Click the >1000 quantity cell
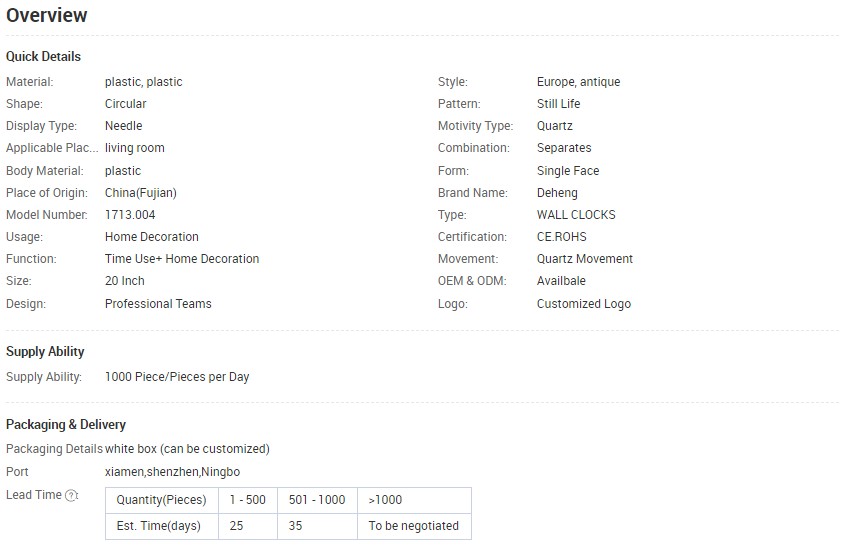The height and width of the screenshot is (548, 849). click(414, 500)
